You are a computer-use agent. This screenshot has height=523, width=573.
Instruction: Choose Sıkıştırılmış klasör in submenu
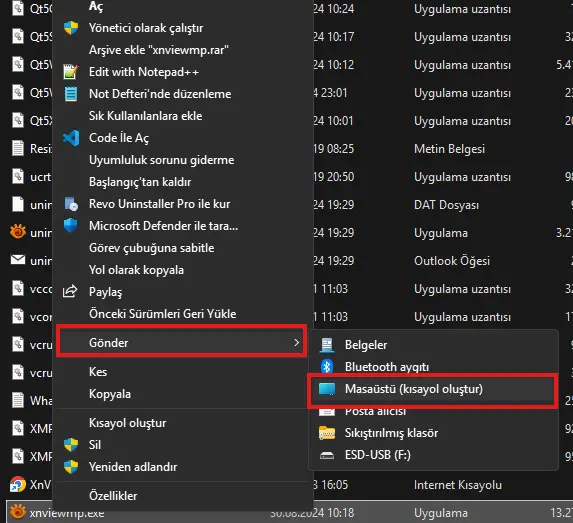coord(391,433)
